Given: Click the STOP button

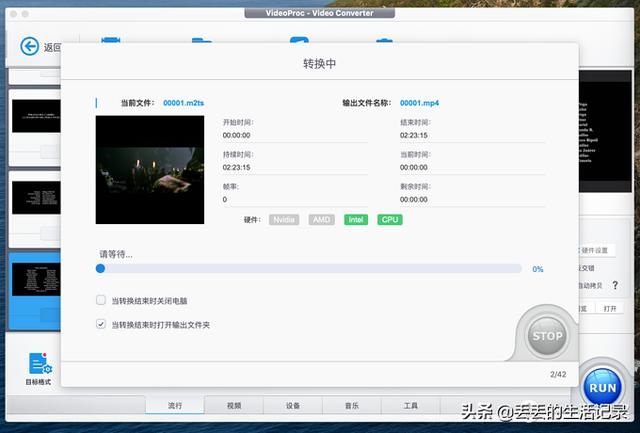Looking at the screenshot, I should click(547, 336).
